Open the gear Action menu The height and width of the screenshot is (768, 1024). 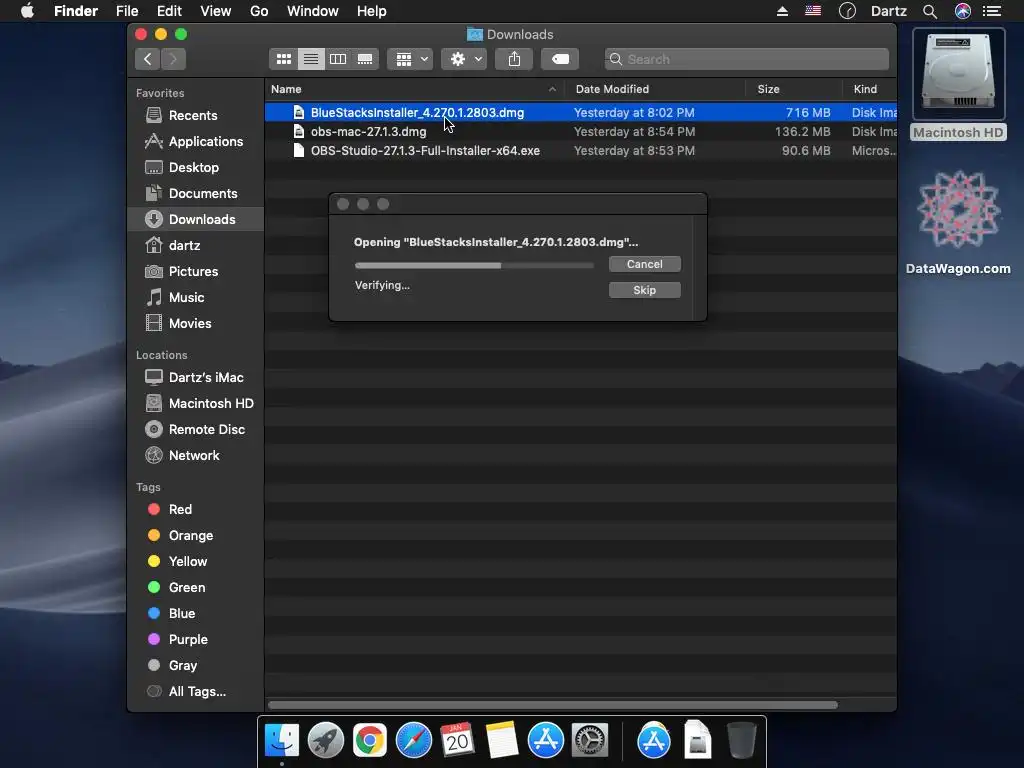coord(464,59)
